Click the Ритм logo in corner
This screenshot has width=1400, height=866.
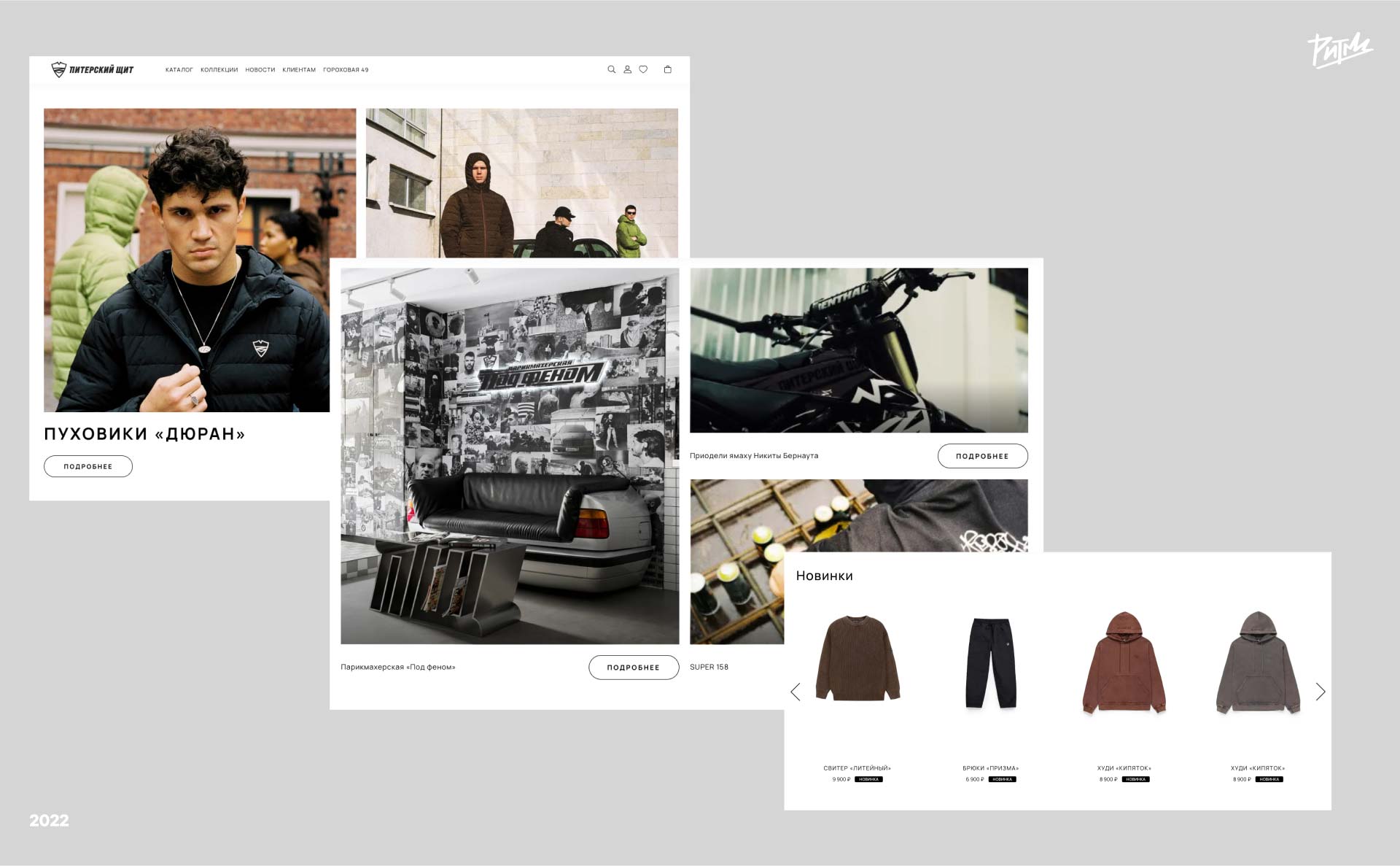1339,50
